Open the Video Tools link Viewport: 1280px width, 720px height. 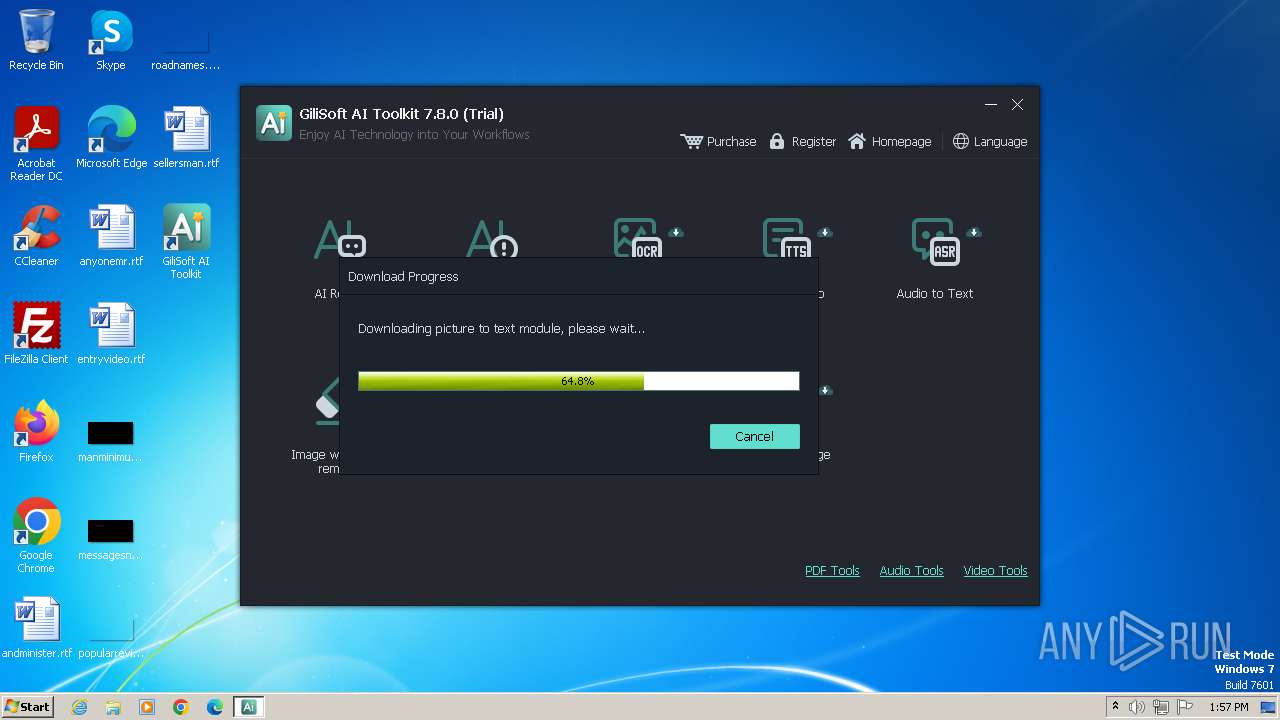[x=995, y=571]
